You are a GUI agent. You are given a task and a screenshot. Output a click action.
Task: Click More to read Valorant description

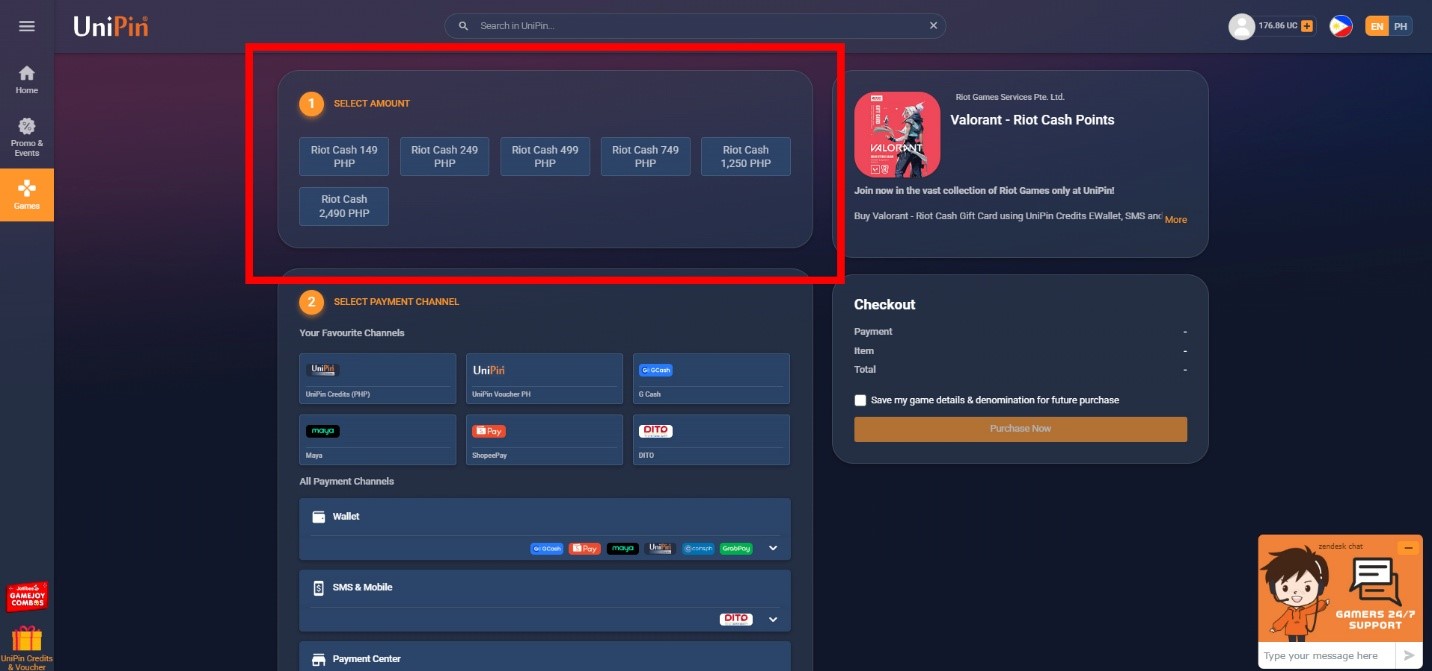tap(1175, 220)
